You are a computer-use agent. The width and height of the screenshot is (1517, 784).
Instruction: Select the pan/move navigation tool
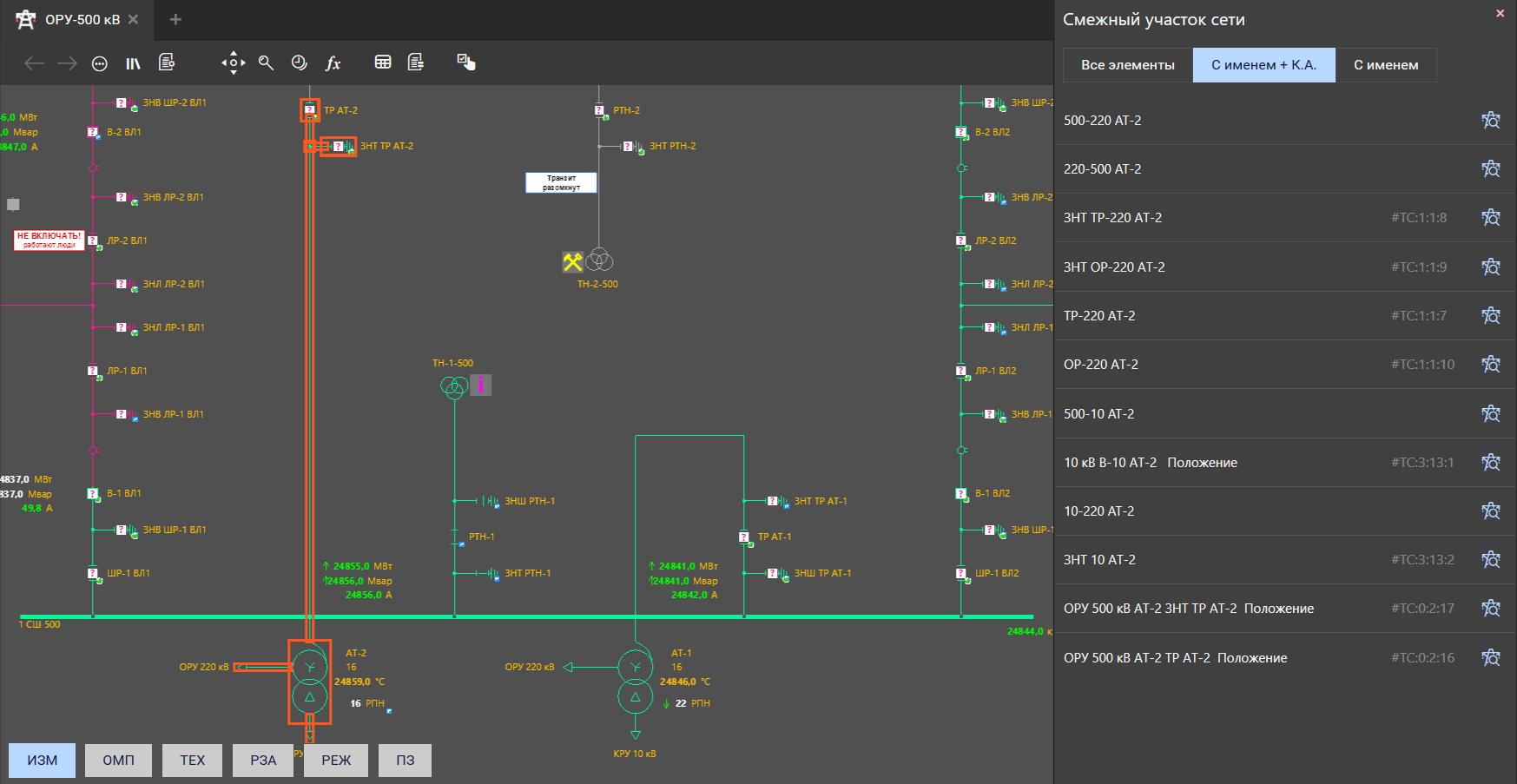pos(233,63)
